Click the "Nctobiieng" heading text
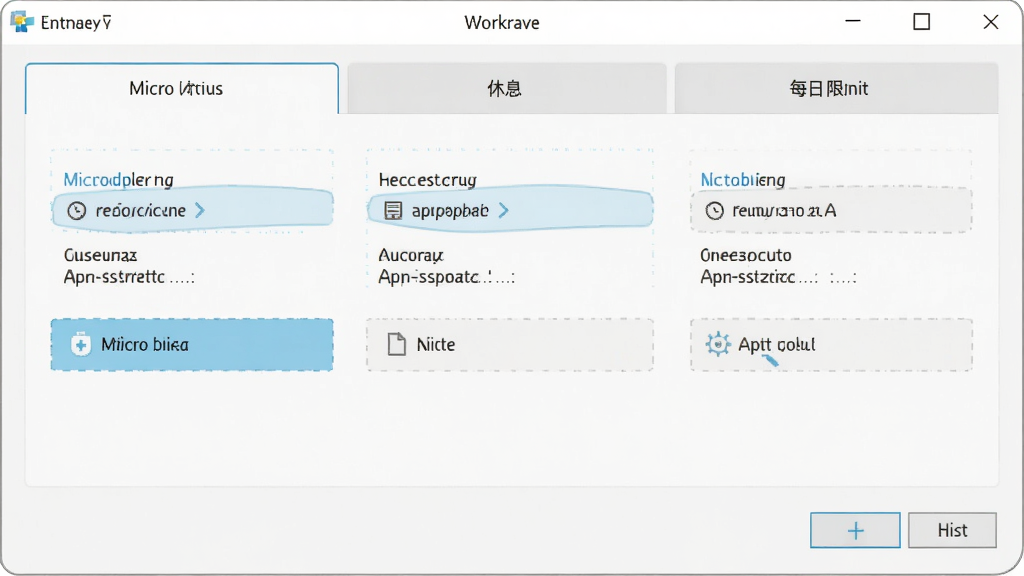 pyautogui.click(x=743, y=180)
